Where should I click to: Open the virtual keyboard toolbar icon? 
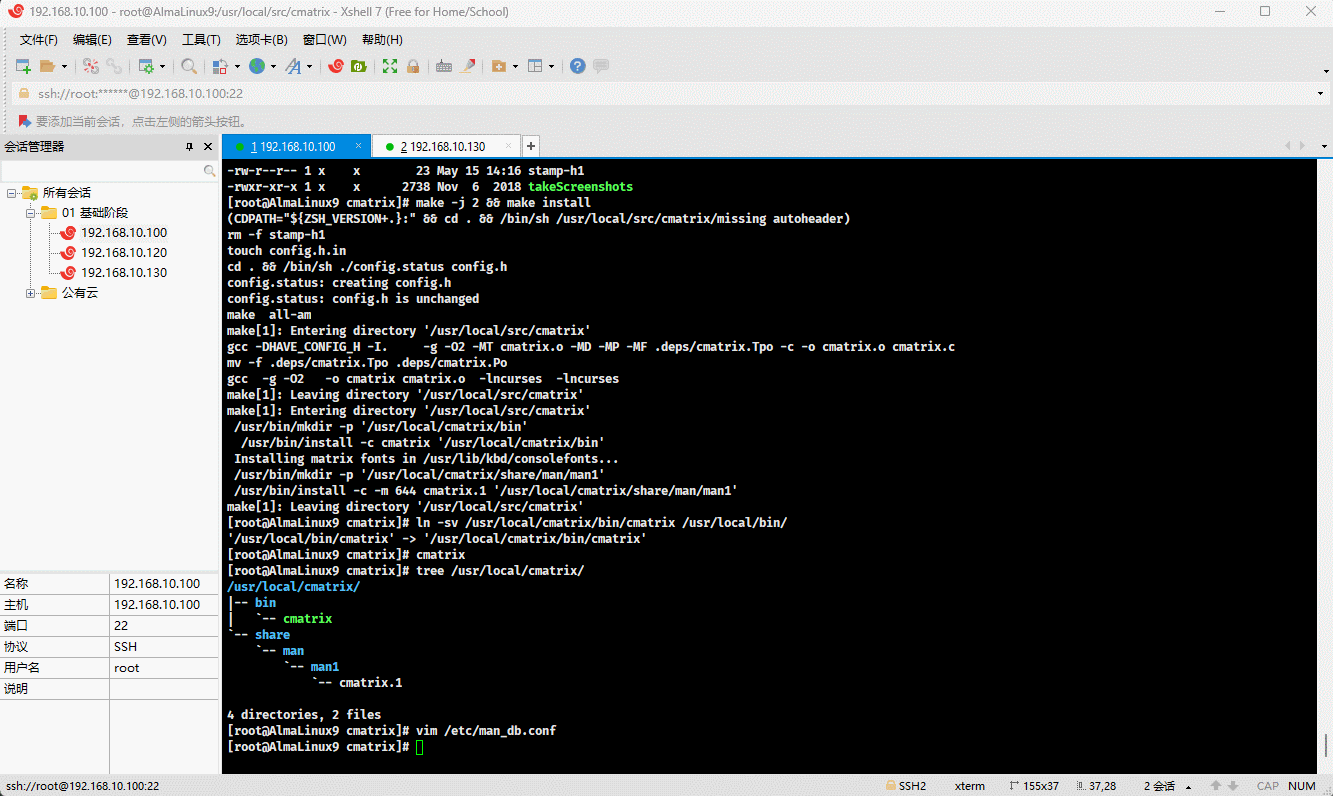[x=444, y=66]
